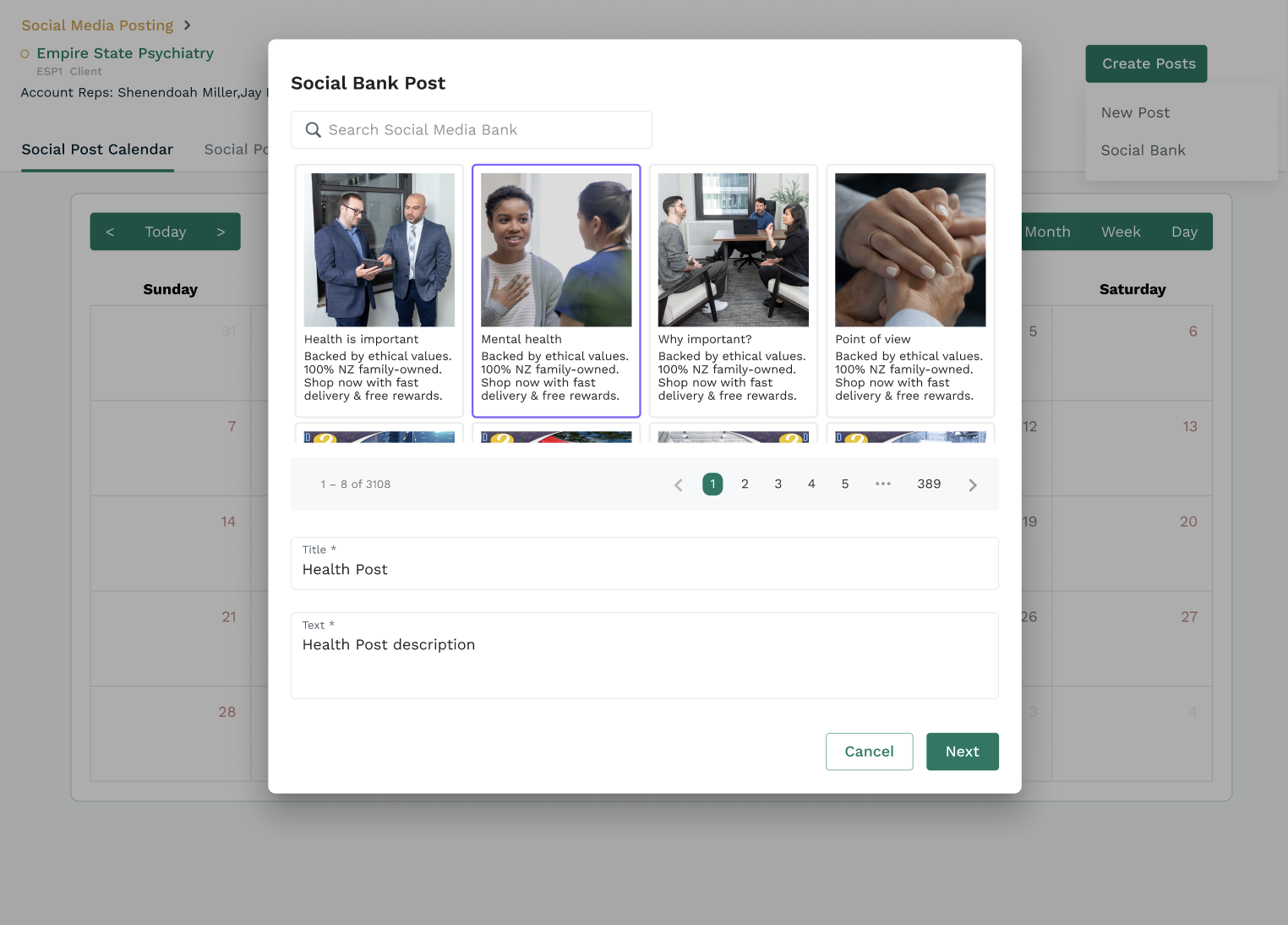Select the Mental health post card
Viewport: 1288px width, 925px height.
click(x=555, y=290)
